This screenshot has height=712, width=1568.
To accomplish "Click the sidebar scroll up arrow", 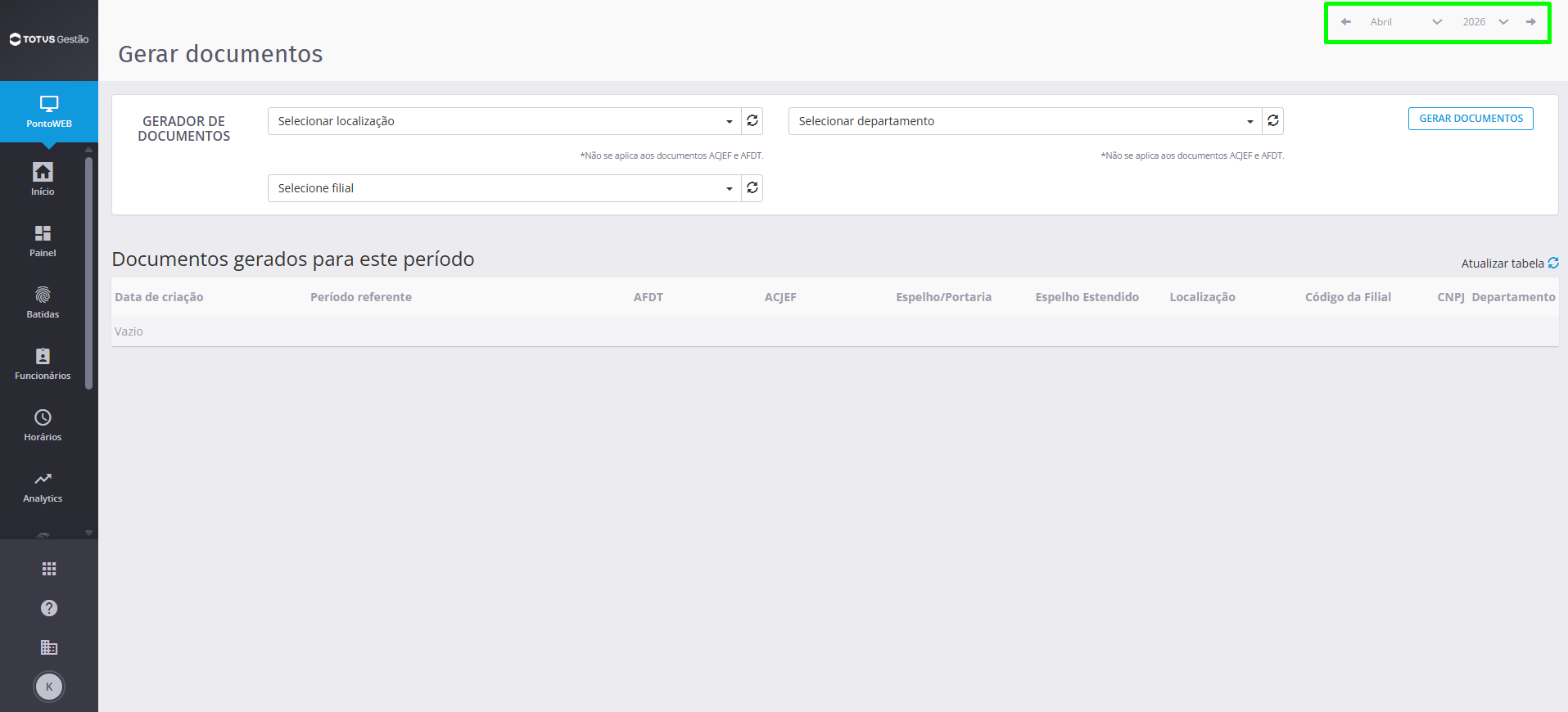I will pos(88,150).
